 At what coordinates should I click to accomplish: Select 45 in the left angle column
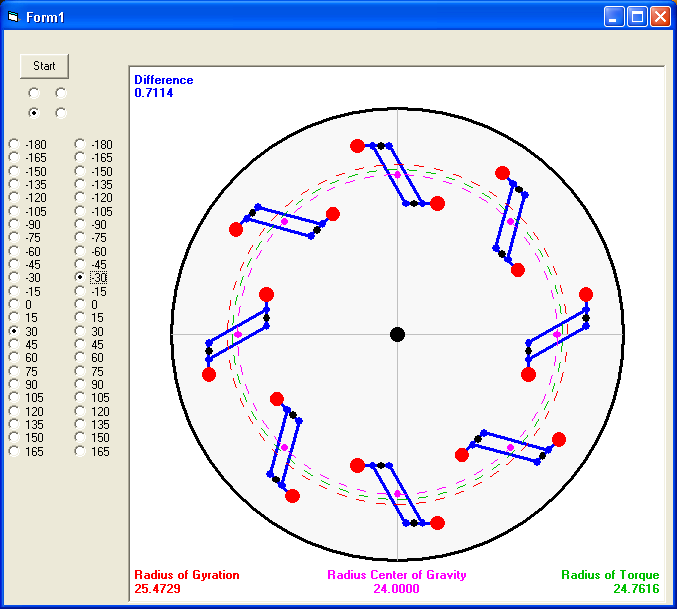pyautogui.click(x=23, y=344)
